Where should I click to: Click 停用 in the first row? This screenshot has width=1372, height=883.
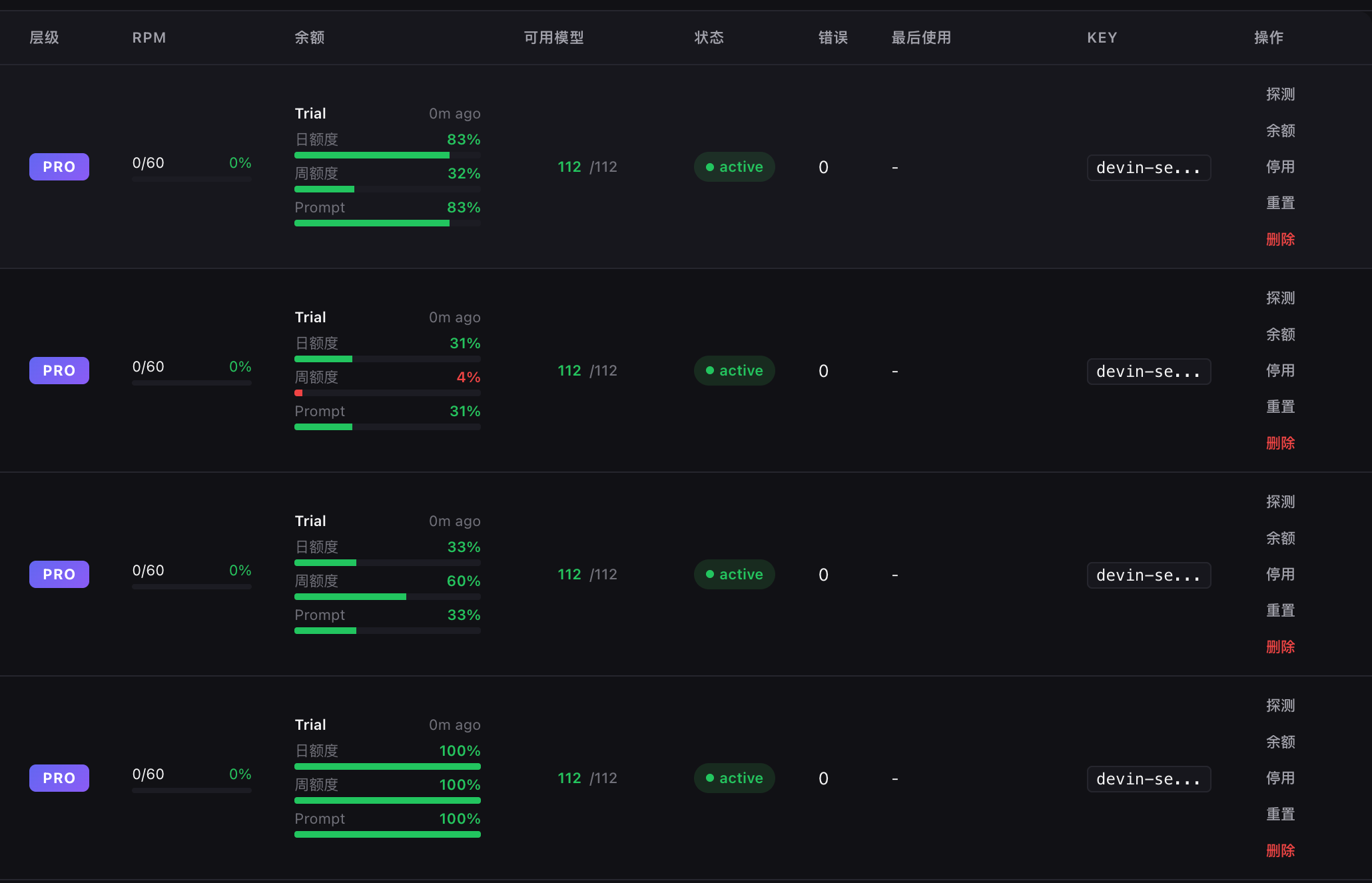(x=1280, y=166)
